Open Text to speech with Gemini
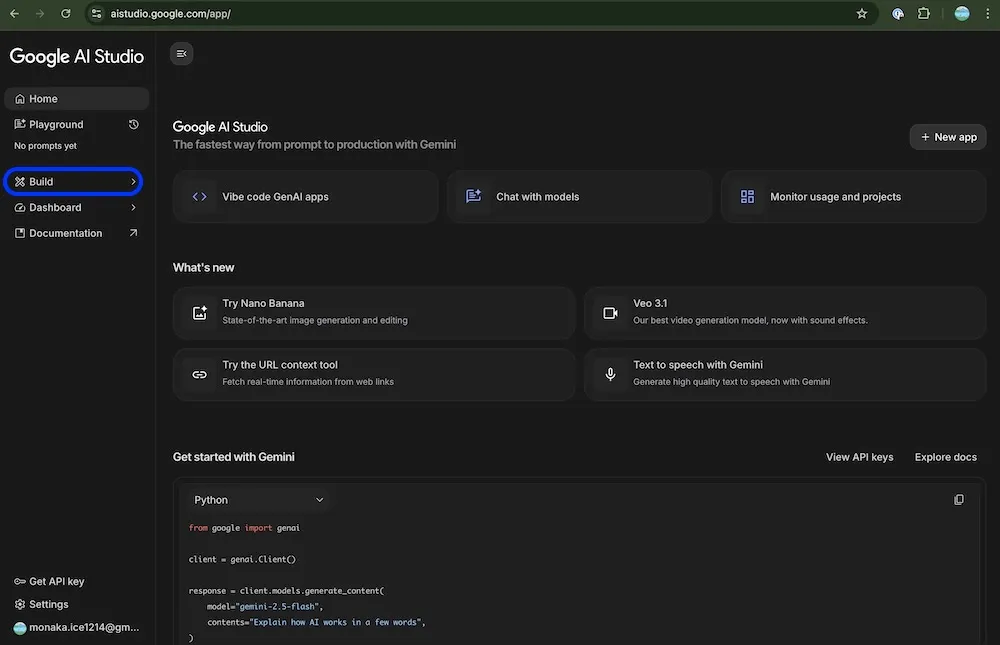Screen dimensions: 1000x645 [785, 373]
